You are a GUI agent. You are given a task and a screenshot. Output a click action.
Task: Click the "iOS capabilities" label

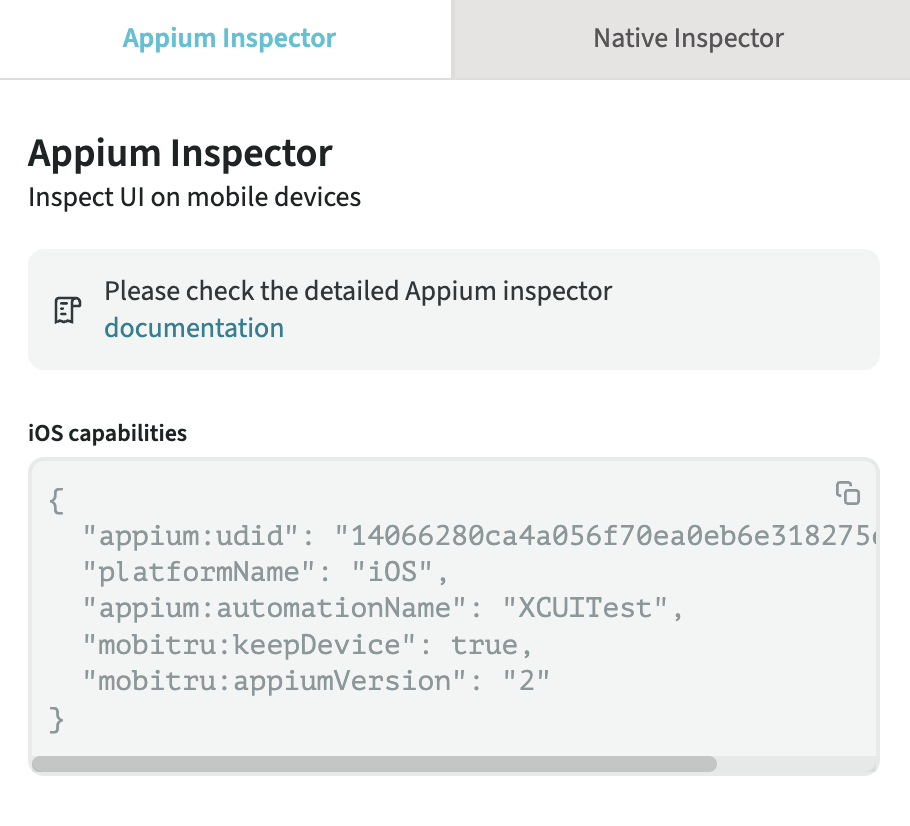click(x=107, y=433)
